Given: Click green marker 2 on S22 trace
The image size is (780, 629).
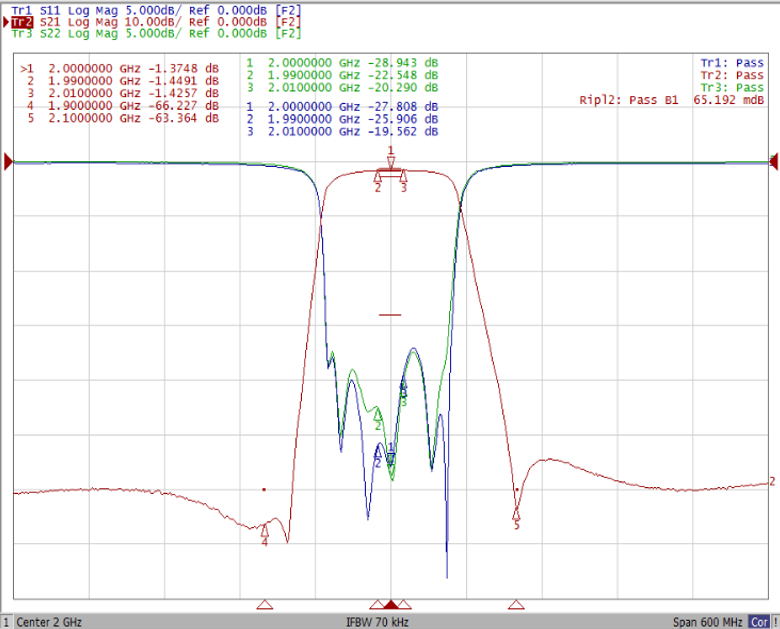Looking at the screenshot, I should click(378, 414).
